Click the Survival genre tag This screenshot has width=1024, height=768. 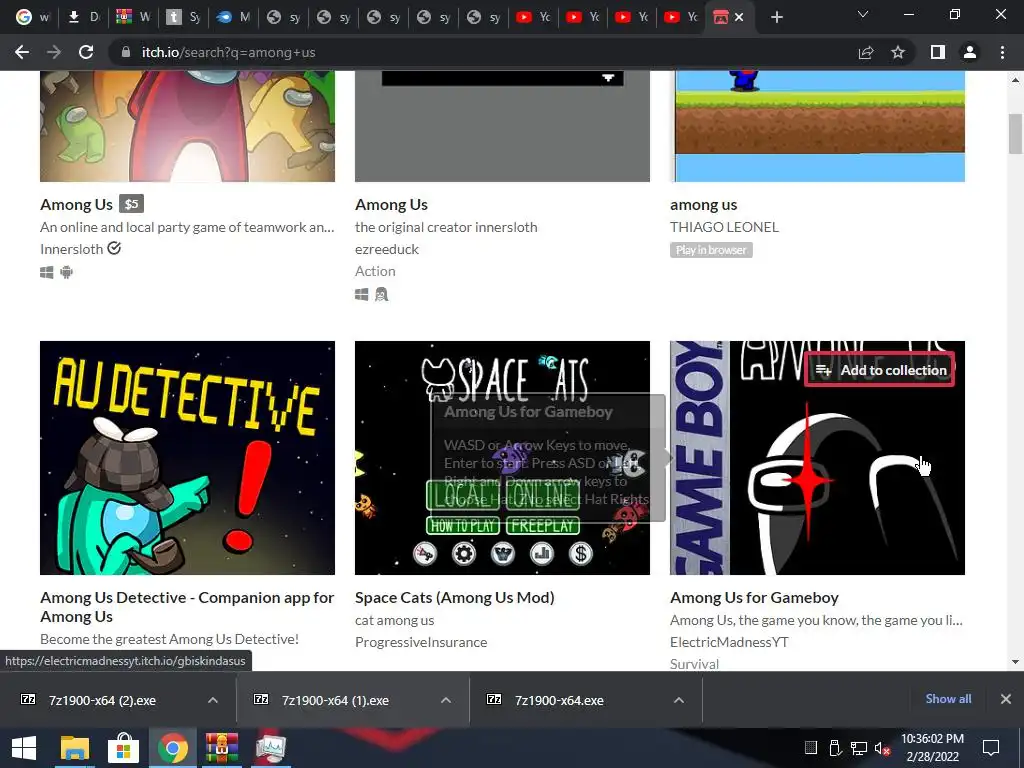(694, 664)
